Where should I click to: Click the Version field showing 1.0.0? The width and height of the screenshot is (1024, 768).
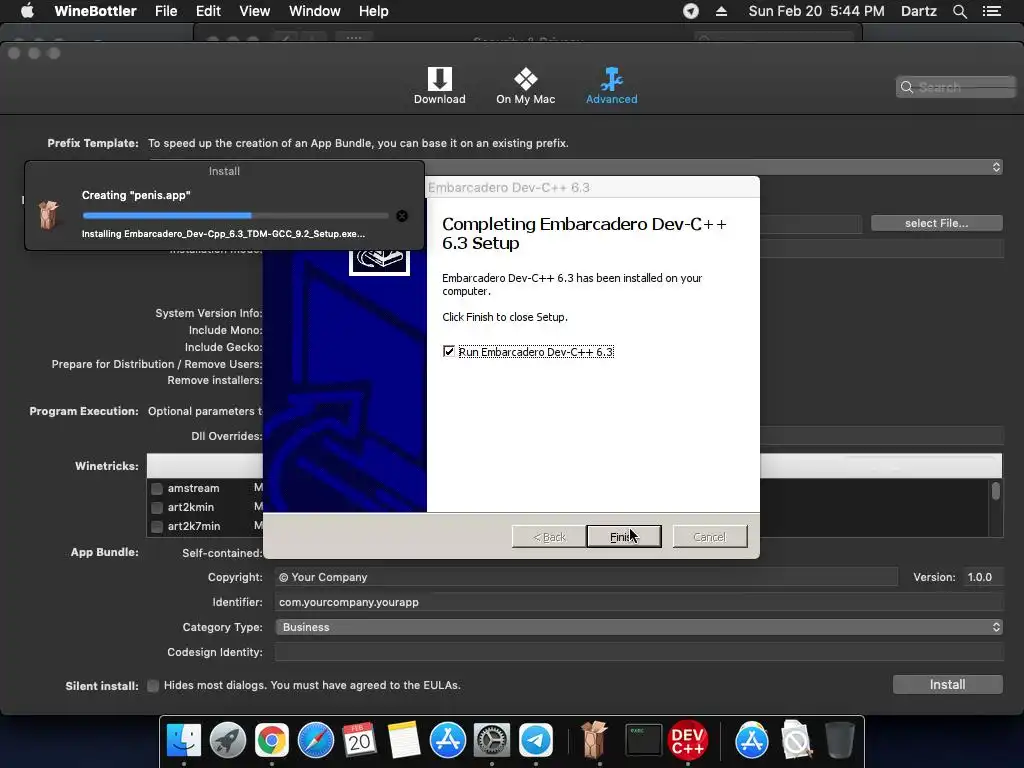(x=983, y=577)
